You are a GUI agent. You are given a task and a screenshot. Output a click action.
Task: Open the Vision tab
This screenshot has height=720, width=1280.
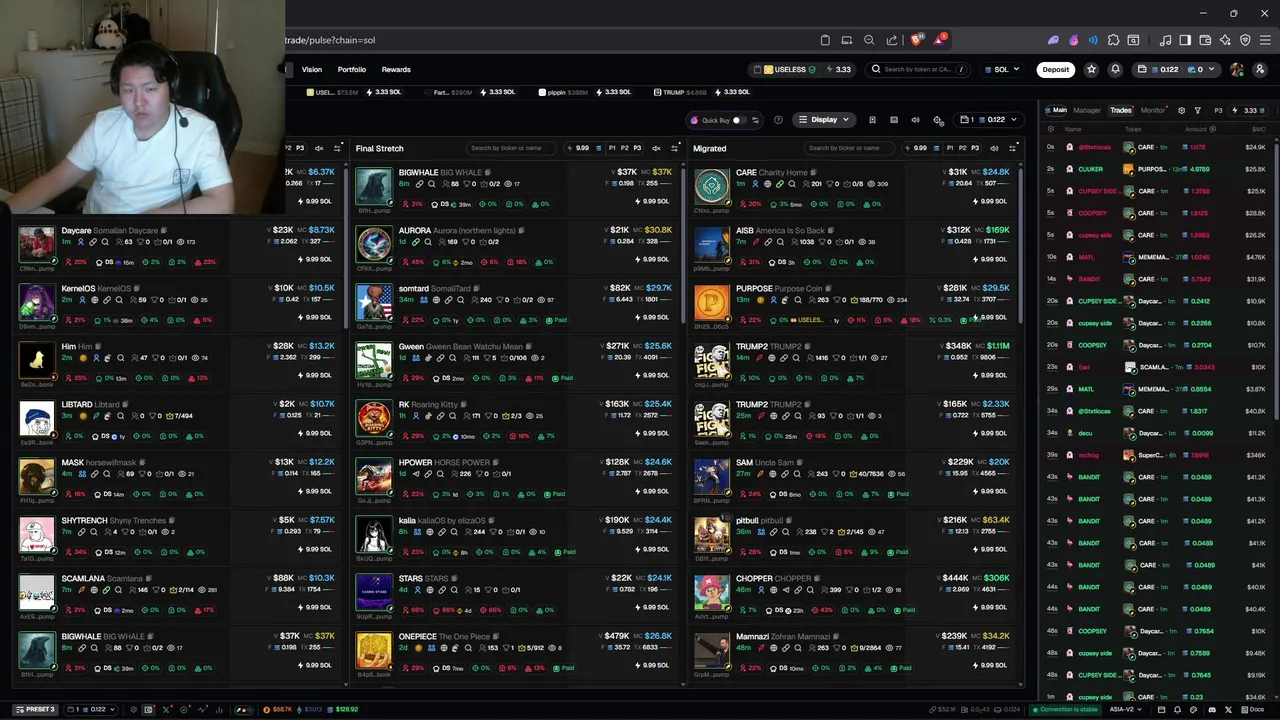pos(312,70)
